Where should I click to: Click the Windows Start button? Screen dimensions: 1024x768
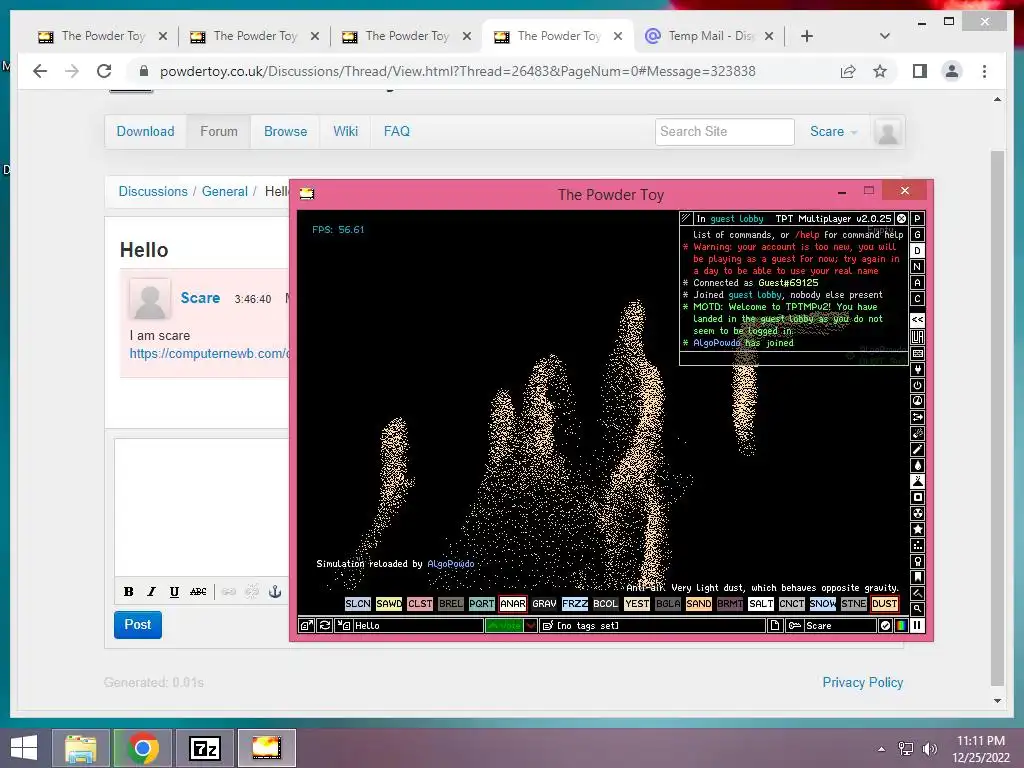click(24, 748)
